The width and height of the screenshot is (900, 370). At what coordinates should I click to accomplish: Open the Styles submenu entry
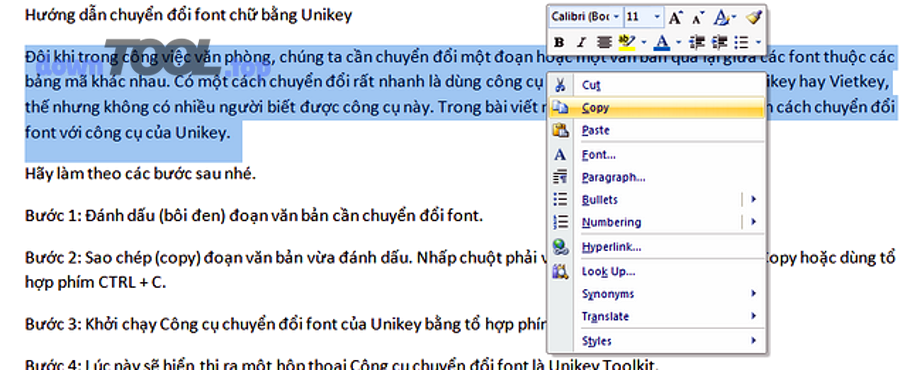coord(656,341)
